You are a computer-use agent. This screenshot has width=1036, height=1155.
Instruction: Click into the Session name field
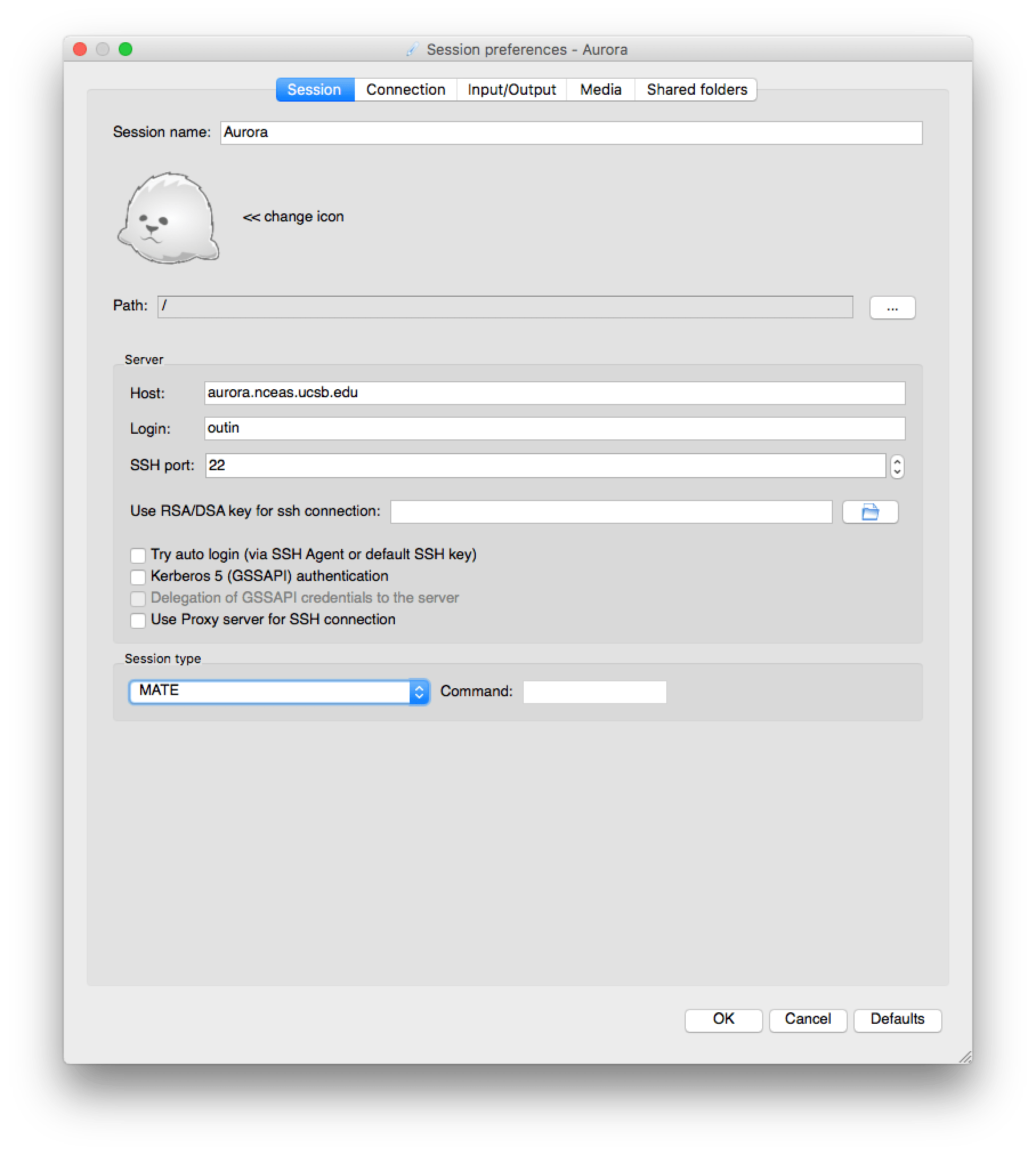click(570, 132)
